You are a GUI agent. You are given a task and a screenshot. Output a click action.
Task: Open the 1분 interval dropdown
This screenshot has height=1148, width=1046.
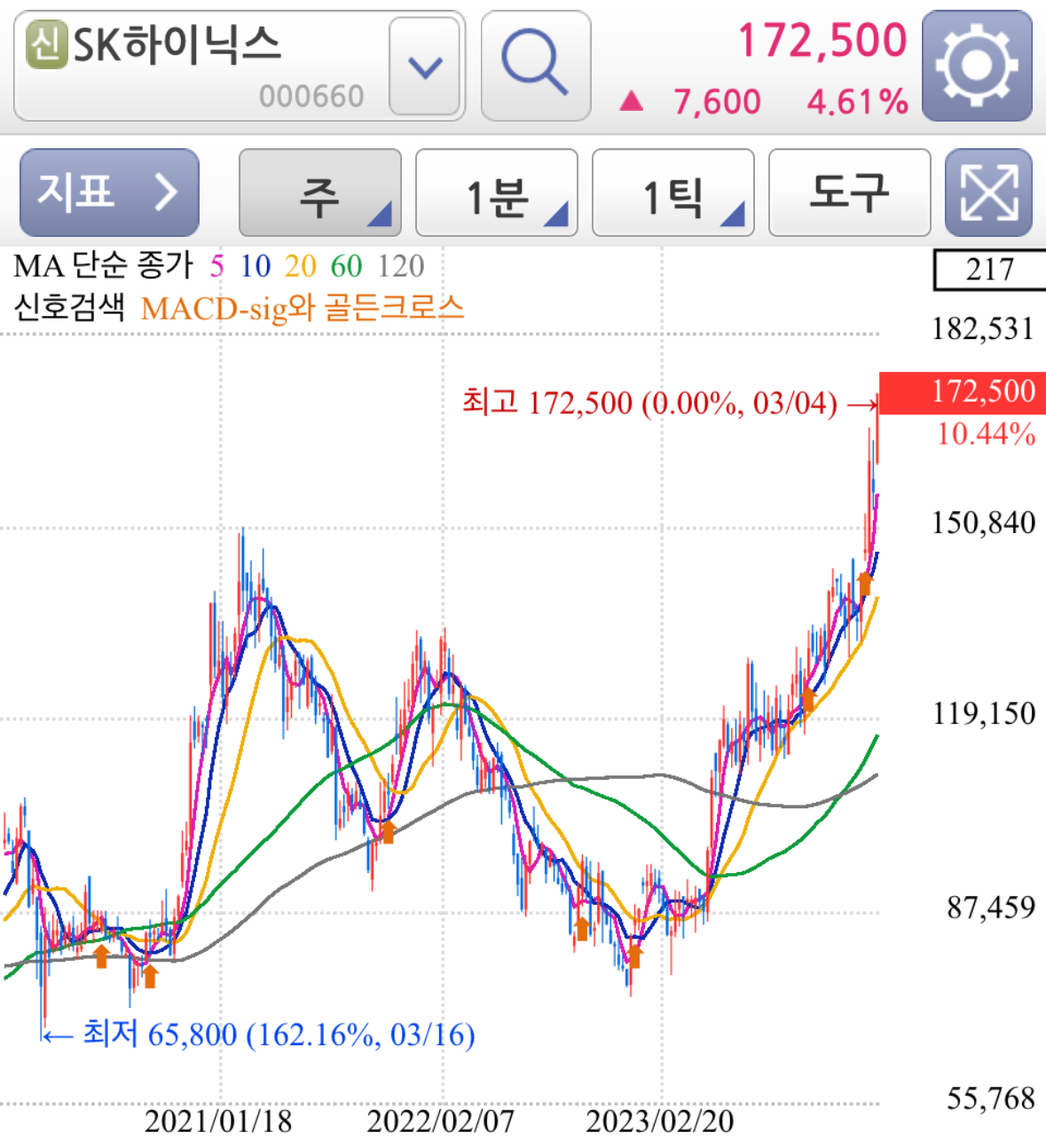[495, 193]
